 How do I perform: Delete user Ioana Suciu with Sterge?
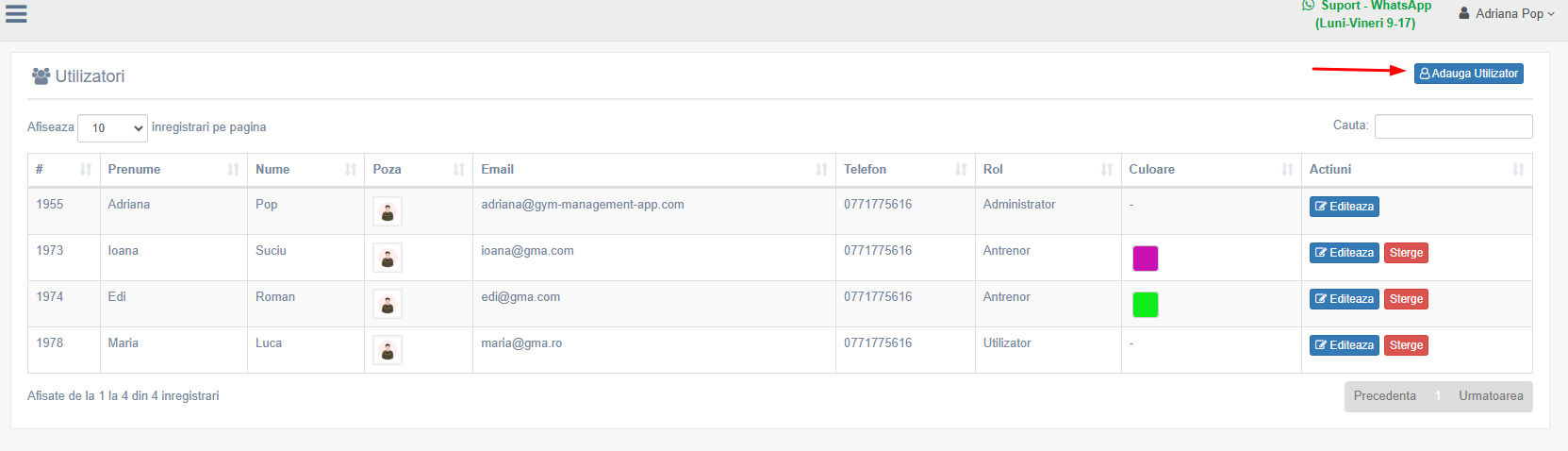1406,253
